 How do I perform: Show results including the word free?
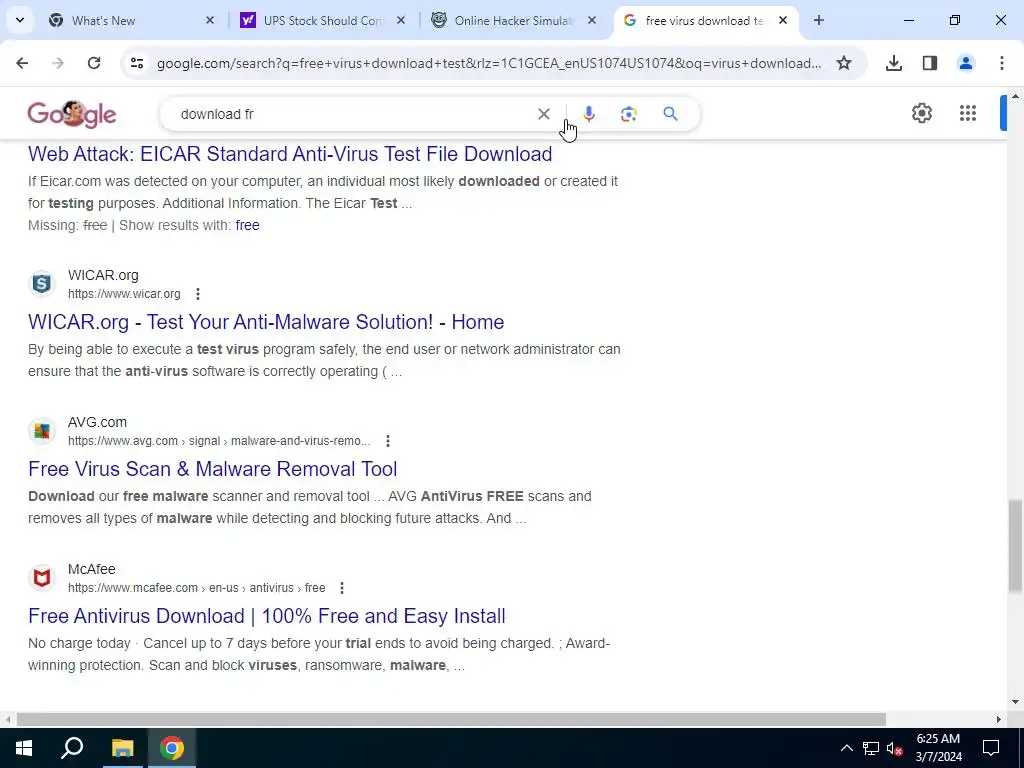(248, 225)
